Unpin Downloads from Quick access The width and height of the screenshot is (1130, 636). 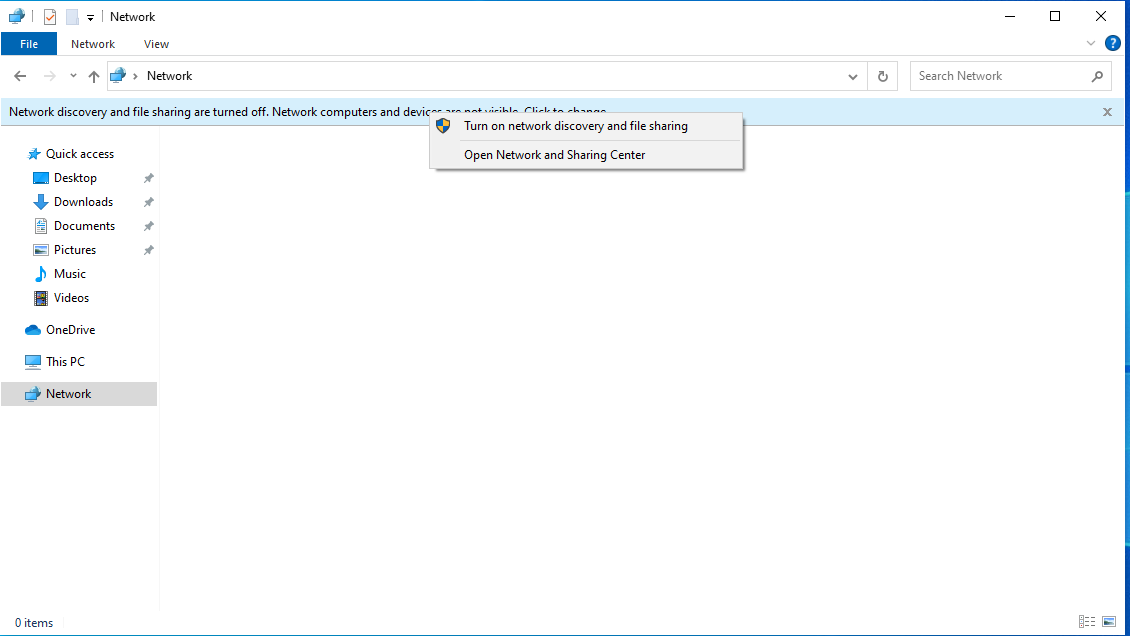148,201
